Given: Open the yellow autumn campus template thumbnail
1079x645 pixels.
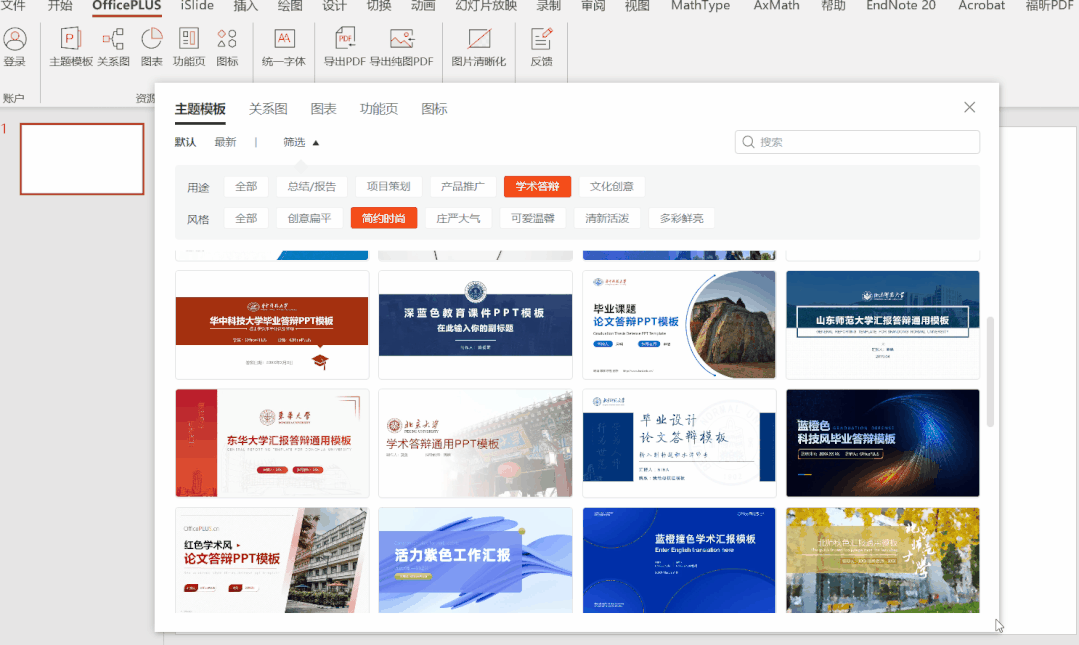Looking at the screenshot, I should 883,560.
